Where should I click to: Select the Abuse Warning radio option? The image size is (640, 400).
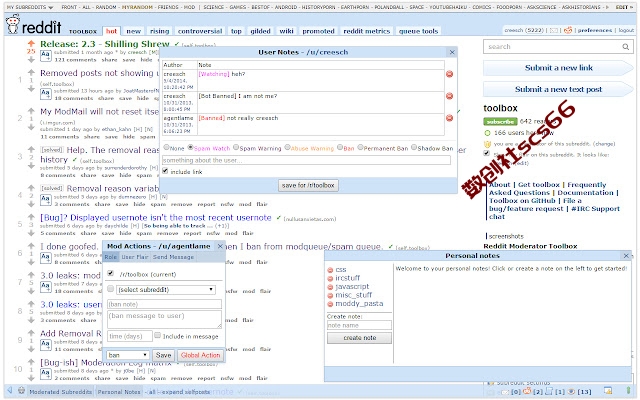[x=287, y=147]
